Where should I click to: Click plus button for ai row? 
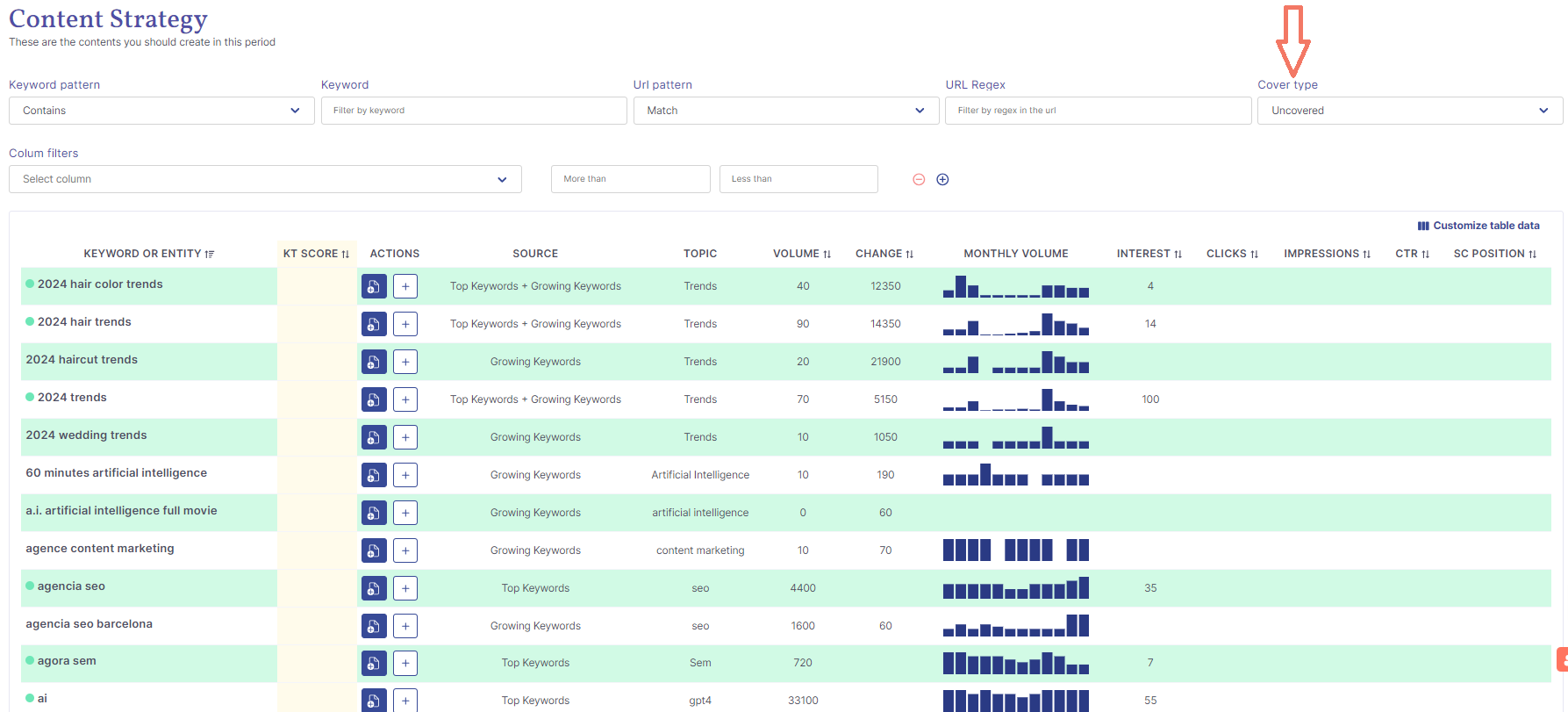click(x=405, y=700)
